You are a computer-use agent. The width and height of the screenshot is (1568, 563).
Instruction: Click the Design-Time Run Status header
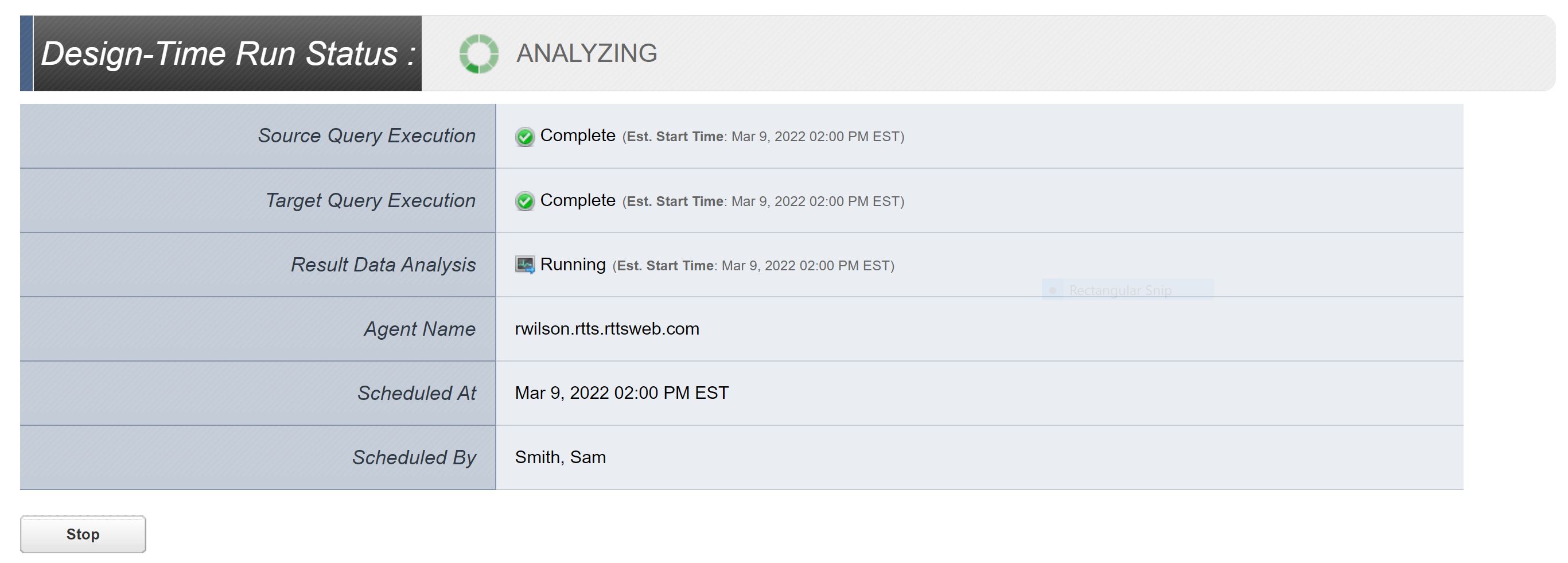point(228,53)
